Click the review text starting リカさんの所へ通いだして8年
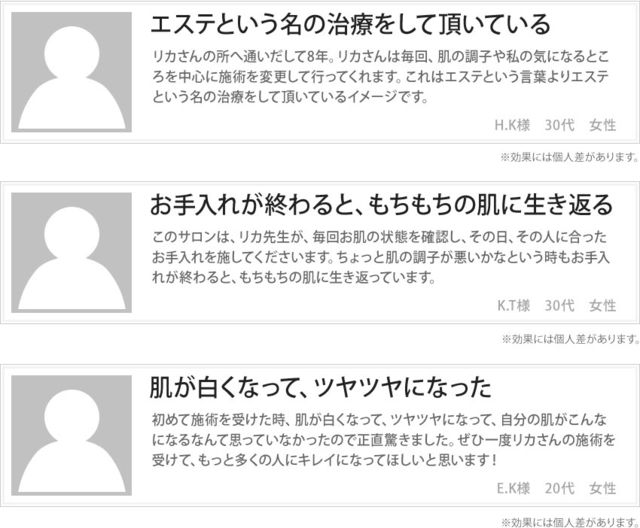 380,77
